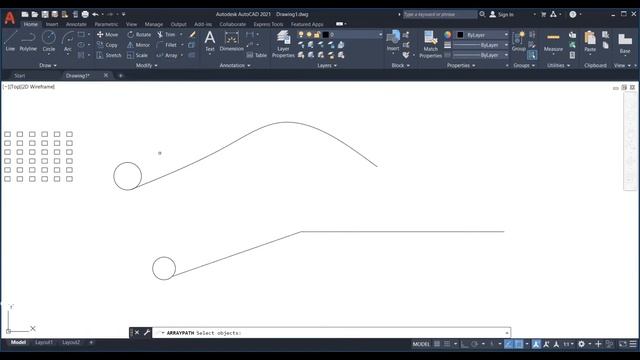
Task: Select the Dimension tool
Action: click(x=231, y=41)
